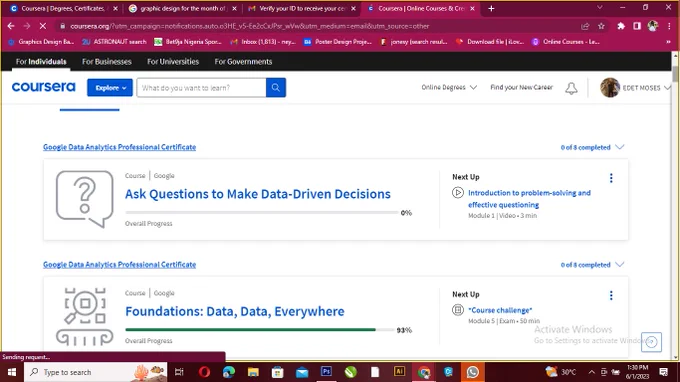This screenshot has height=382, width=680.
Task: Select the For Individuals tab
Action: tap(41, 62)
